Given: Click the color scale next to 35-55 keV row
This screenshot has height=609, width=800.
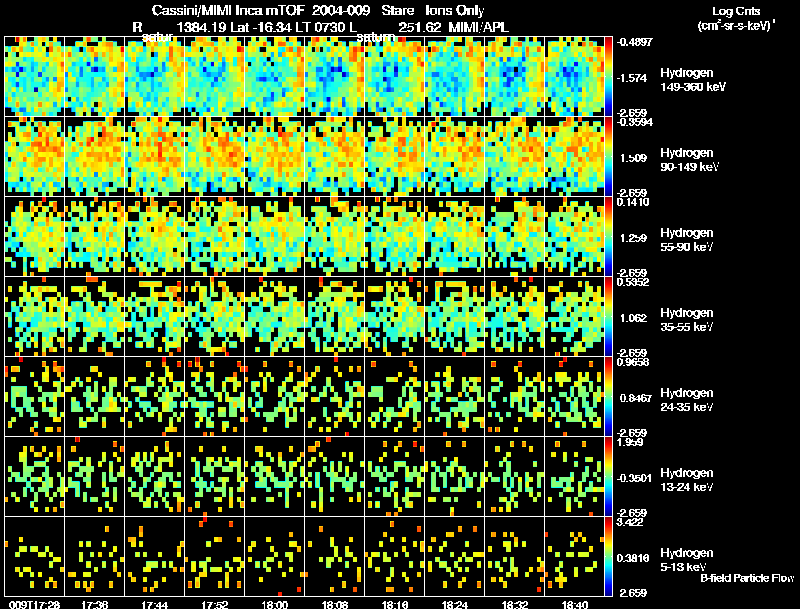Looking at the screenshot, I should pyautogui.click(x=608, y=316).
